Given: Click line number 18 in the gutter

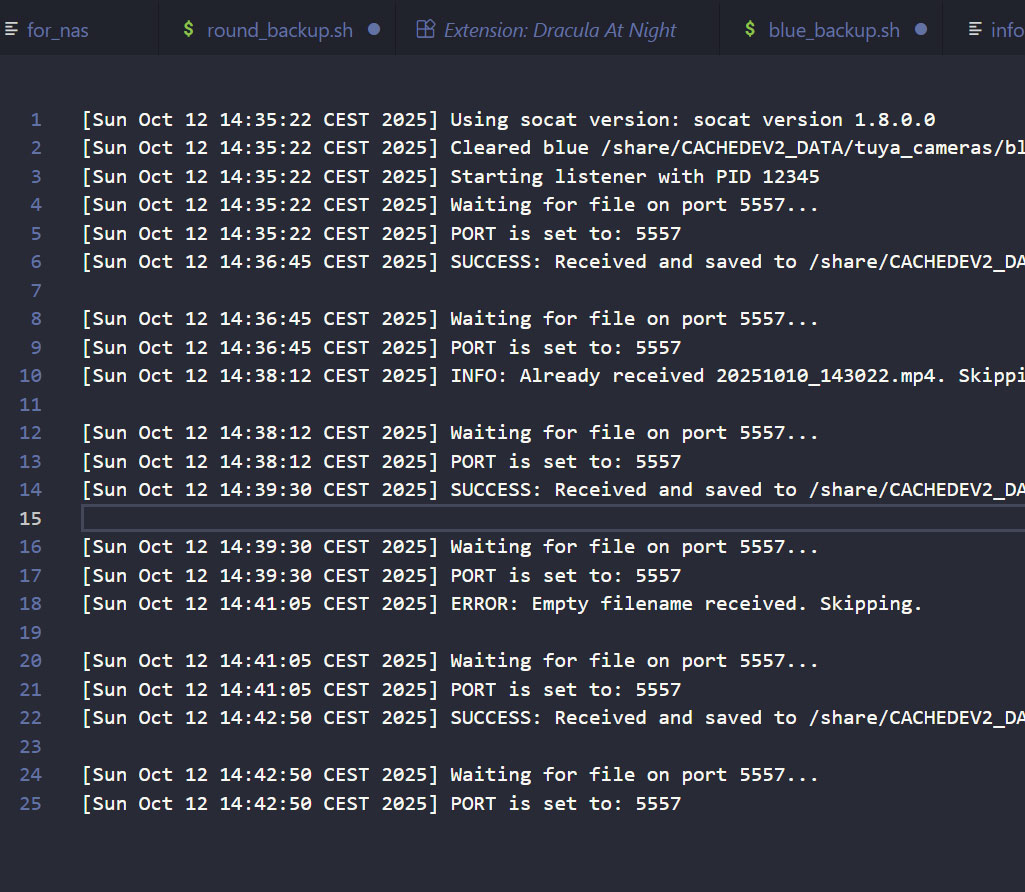Looking at the screenshot, I should point(31,604).
